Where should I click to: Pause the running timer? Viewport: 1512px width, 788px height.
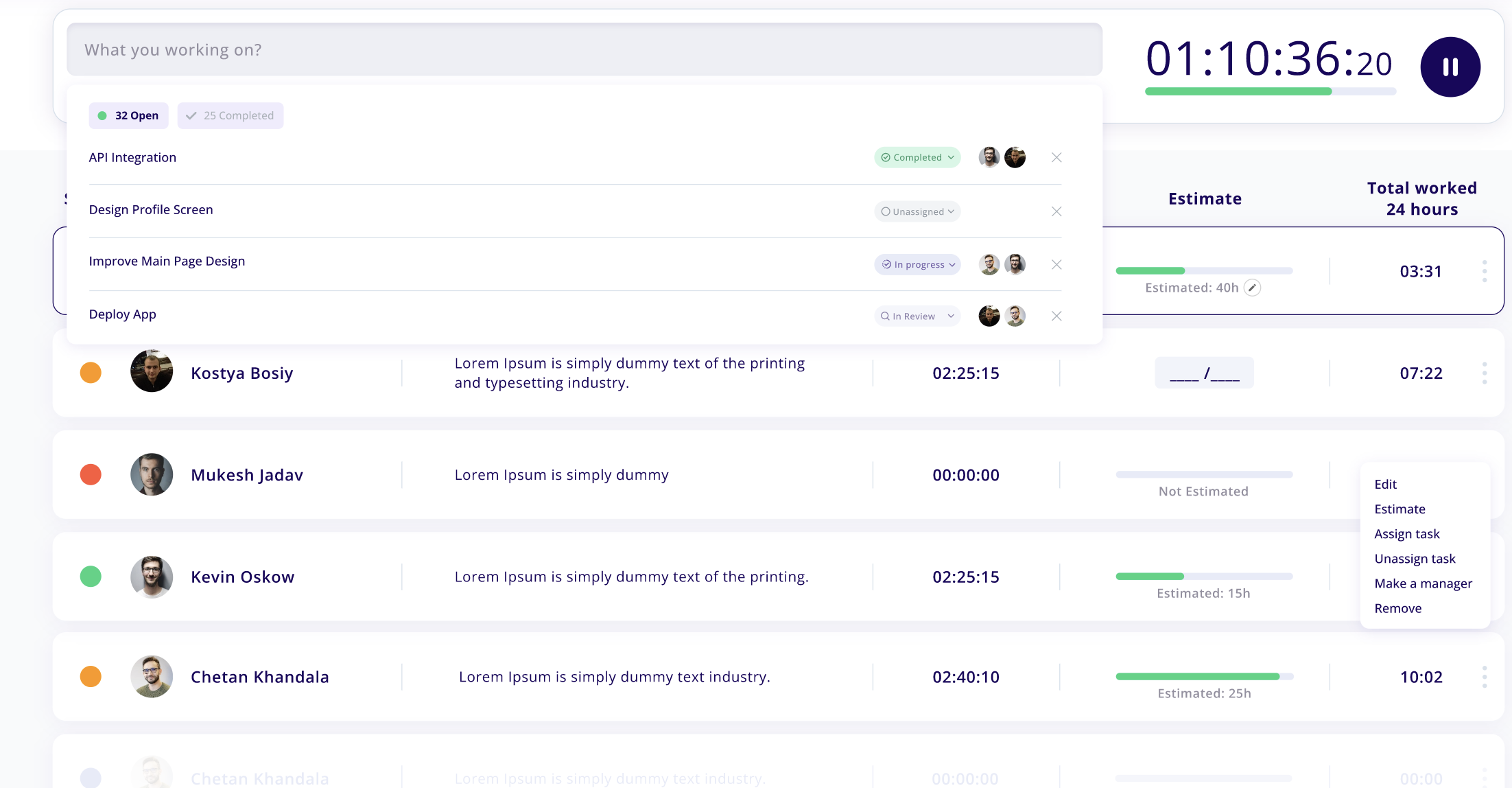click(x=1450, y=67)
